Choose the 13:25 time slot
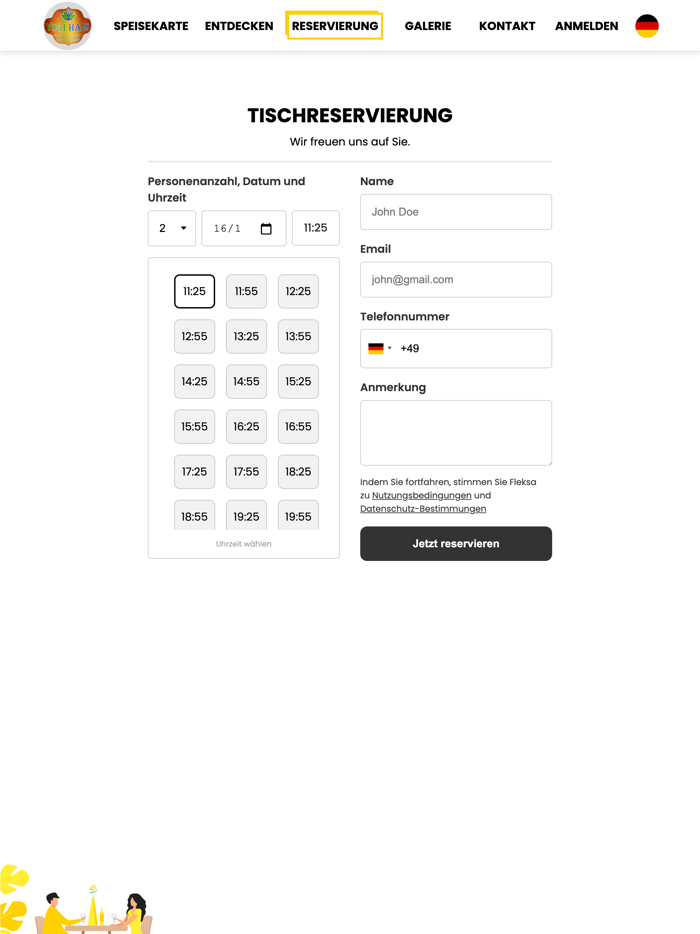 tap(246, 337)
